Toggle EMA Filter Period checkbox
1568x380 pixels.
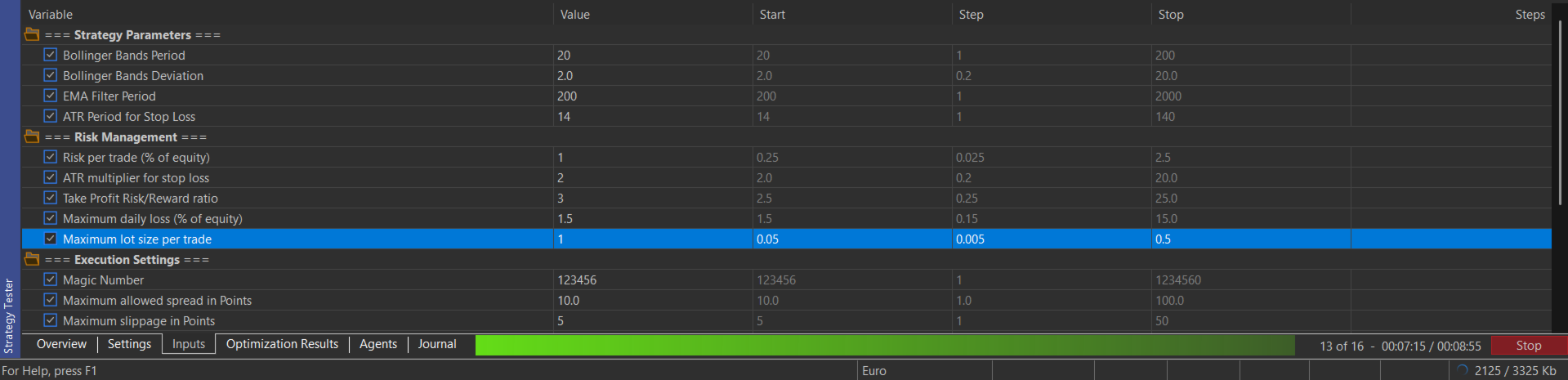click(x=51, y=96)
